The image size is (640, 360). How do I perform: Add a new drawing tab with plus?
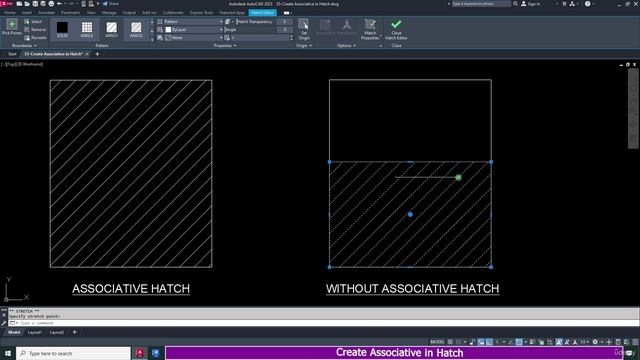[97, 54]
